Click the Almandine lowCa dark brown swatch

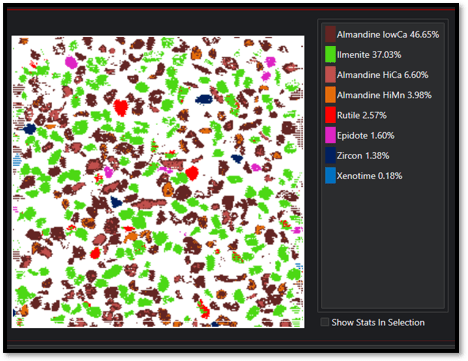point(330,34)
